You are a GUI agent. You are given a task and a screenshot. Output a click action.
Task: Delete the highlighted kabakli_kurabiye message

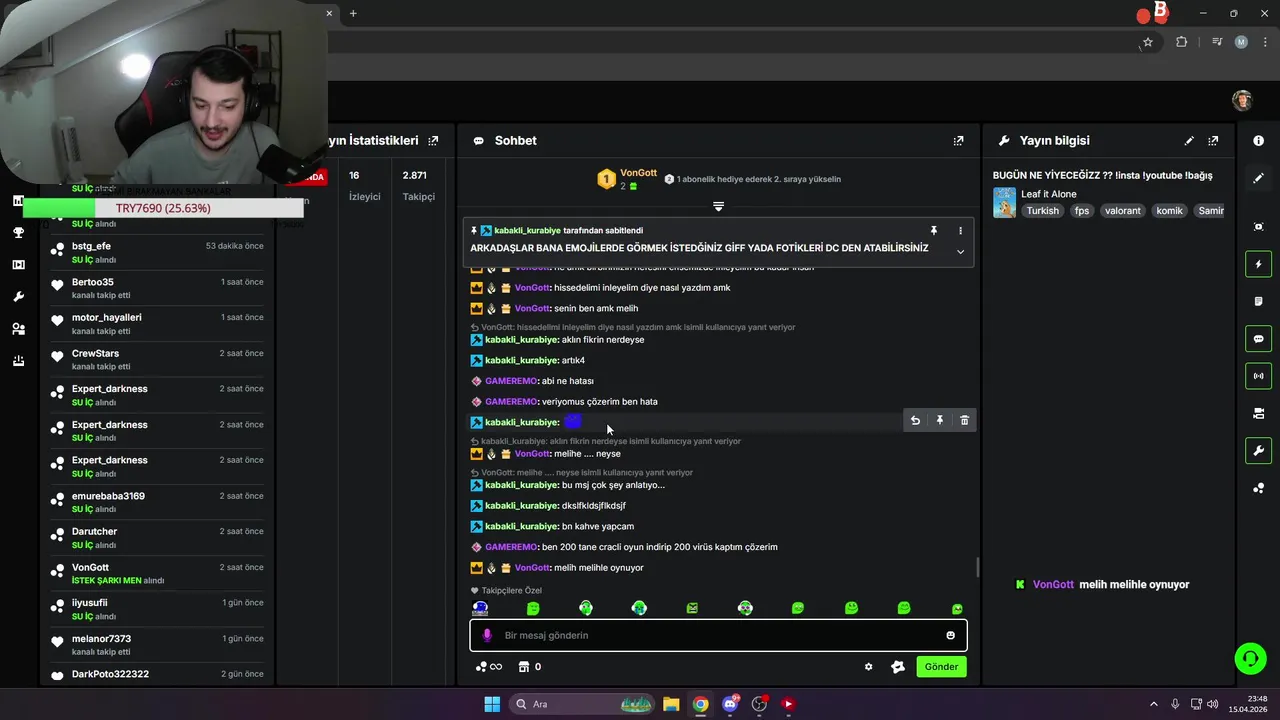pos(964,421)
